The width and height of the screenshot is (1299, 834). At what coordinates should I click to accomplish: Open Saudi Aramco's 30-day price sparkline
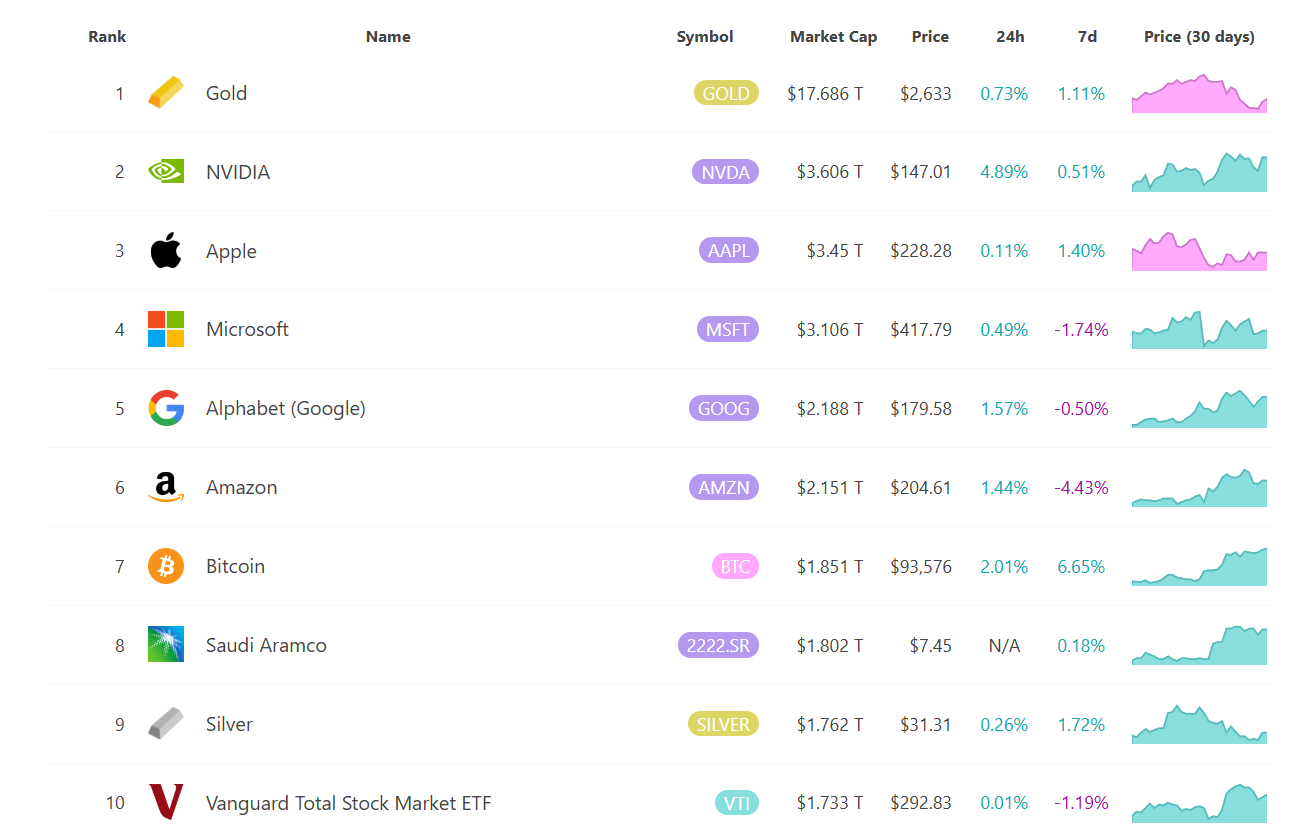(x=1199, y=645)
